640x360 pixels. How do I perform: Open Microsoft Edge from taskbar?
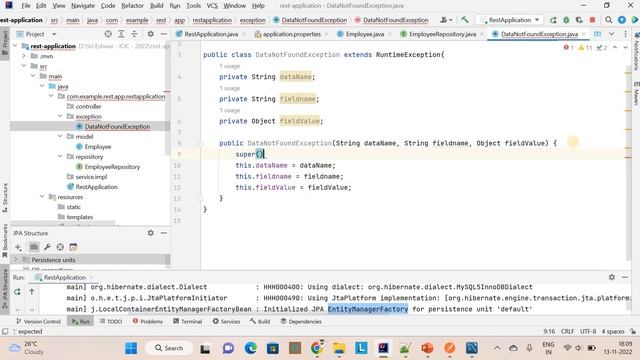click(x=251, y=348)
